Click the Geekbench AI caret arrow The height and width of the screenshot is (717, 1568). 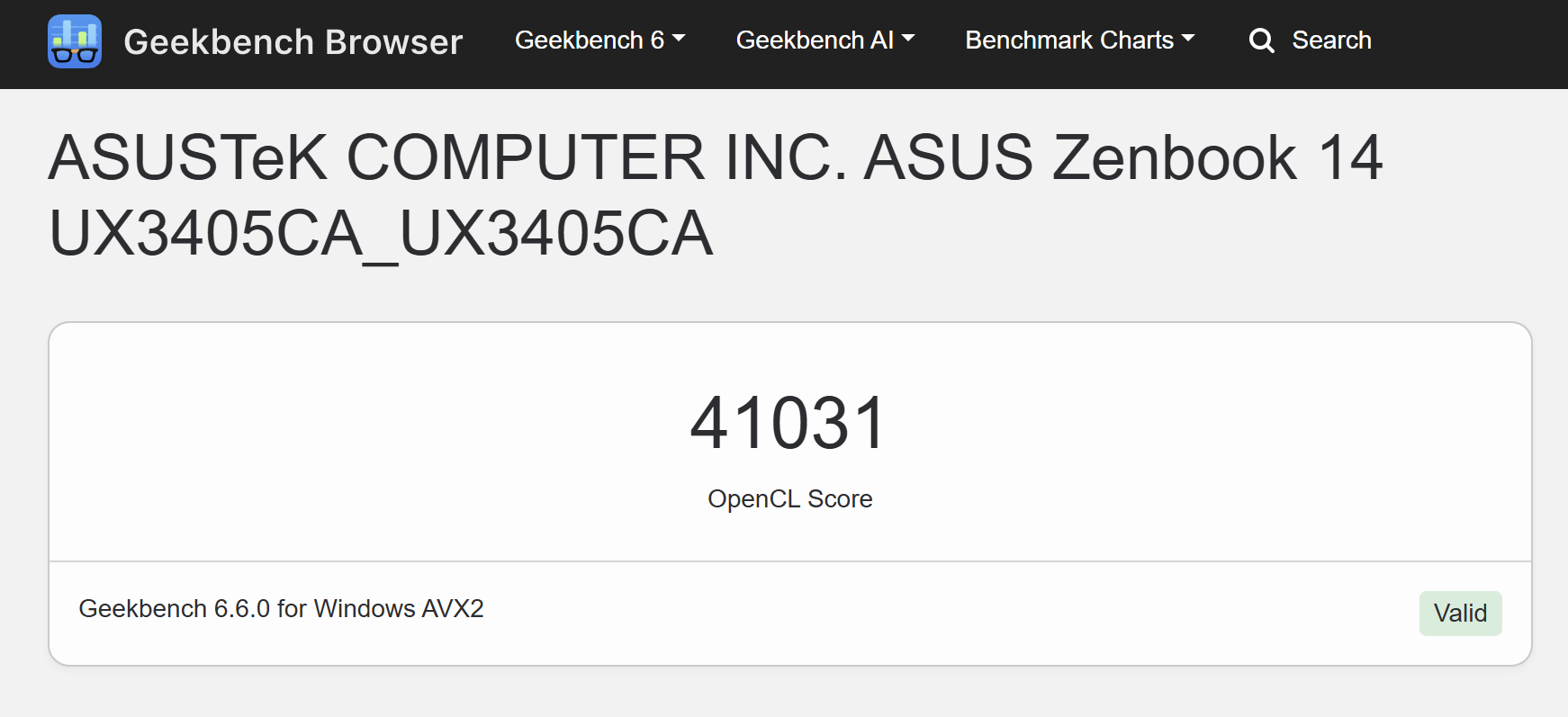pos(908,39)
